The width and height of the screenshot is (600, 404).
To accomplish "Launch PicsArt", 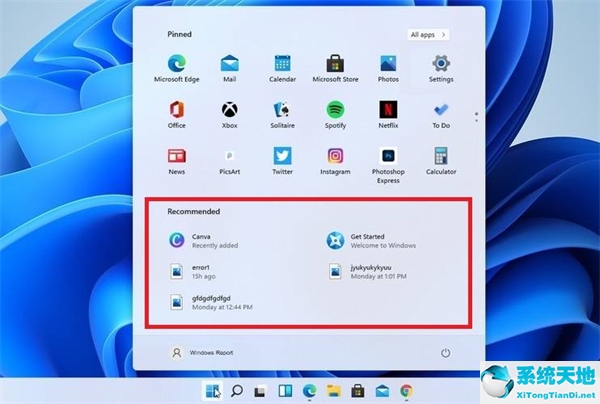I will pos(230,161).
